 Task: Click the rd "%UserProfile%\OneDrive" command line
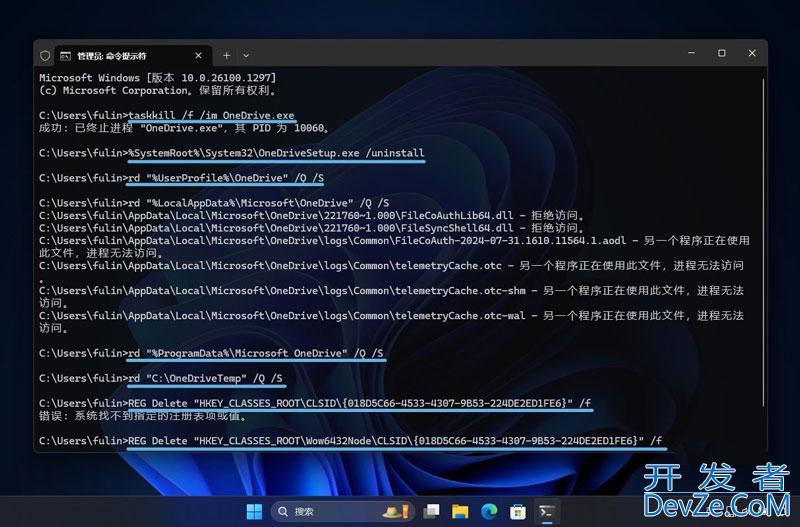coord(181,178)
